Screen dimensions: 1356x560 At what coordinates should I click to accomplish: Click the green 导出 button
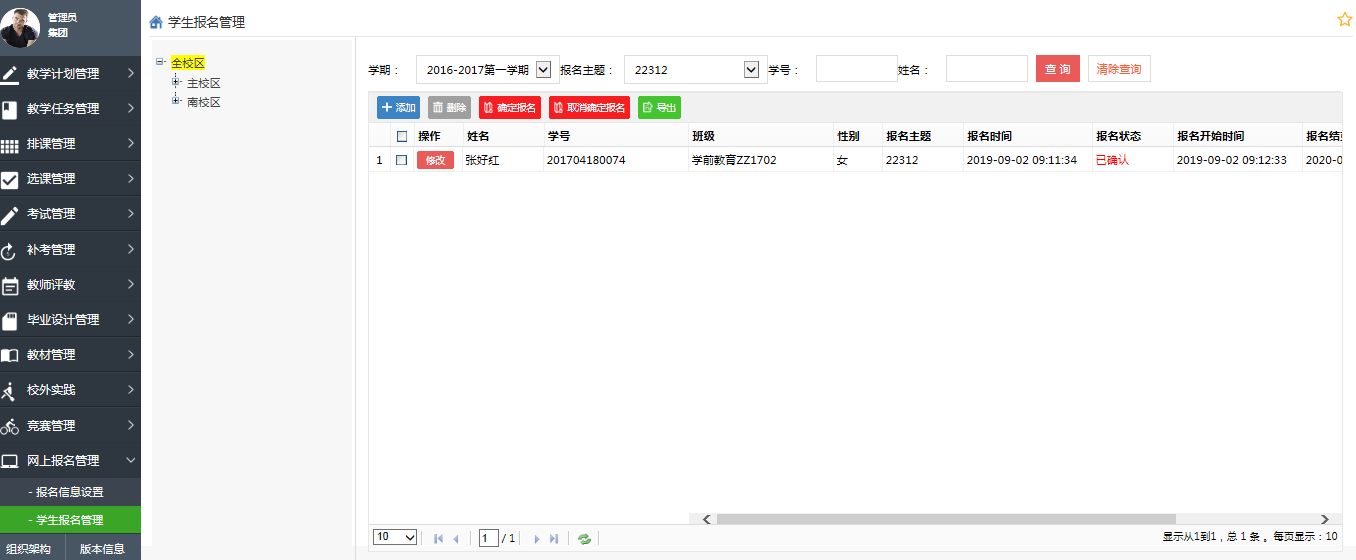(659, 108)
